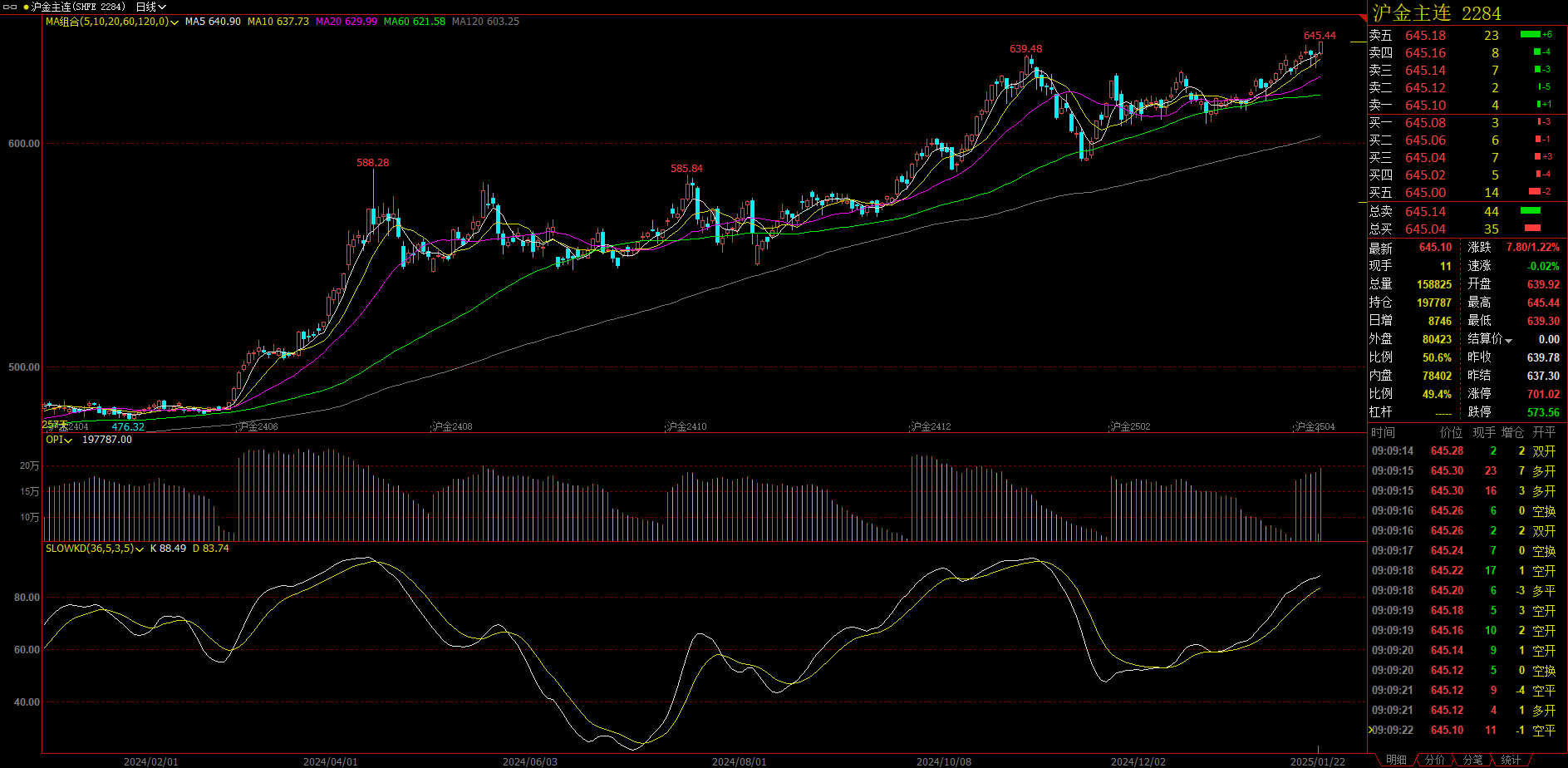
Task: Click the small arrow beside 结算价
Action: click(1508, 341)
